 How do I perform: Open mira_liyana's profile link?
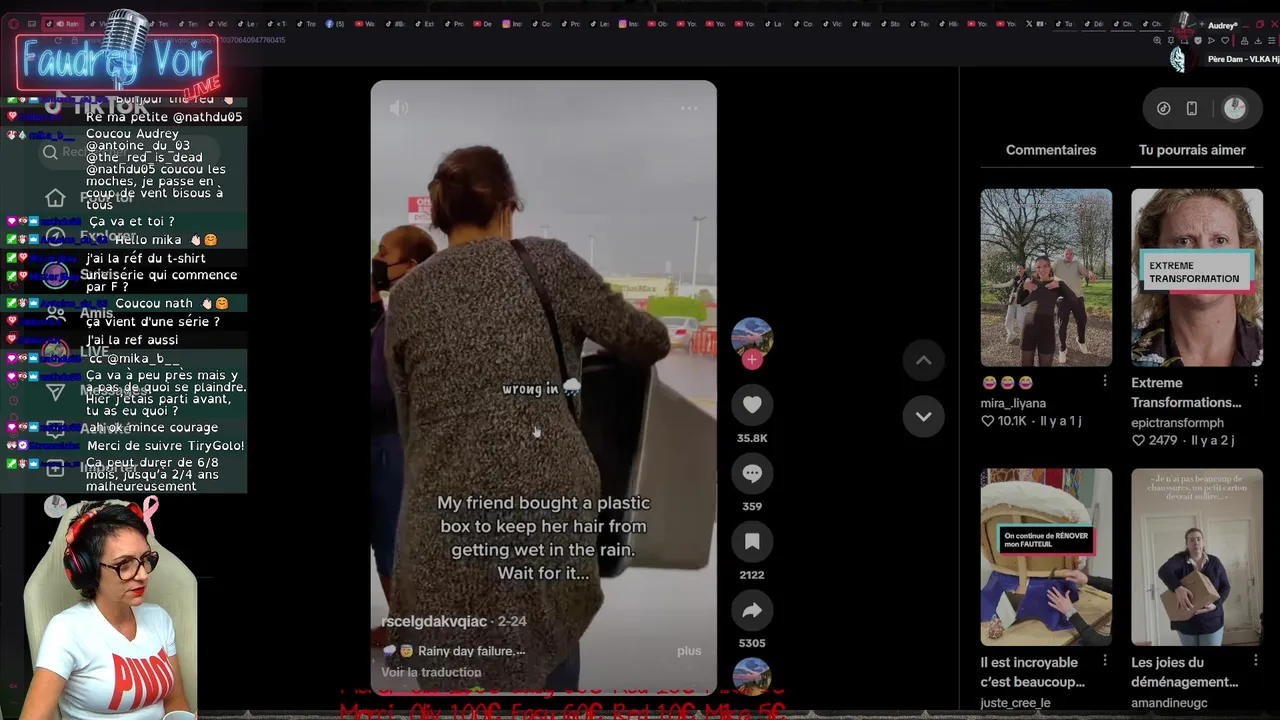point(1013,403)
